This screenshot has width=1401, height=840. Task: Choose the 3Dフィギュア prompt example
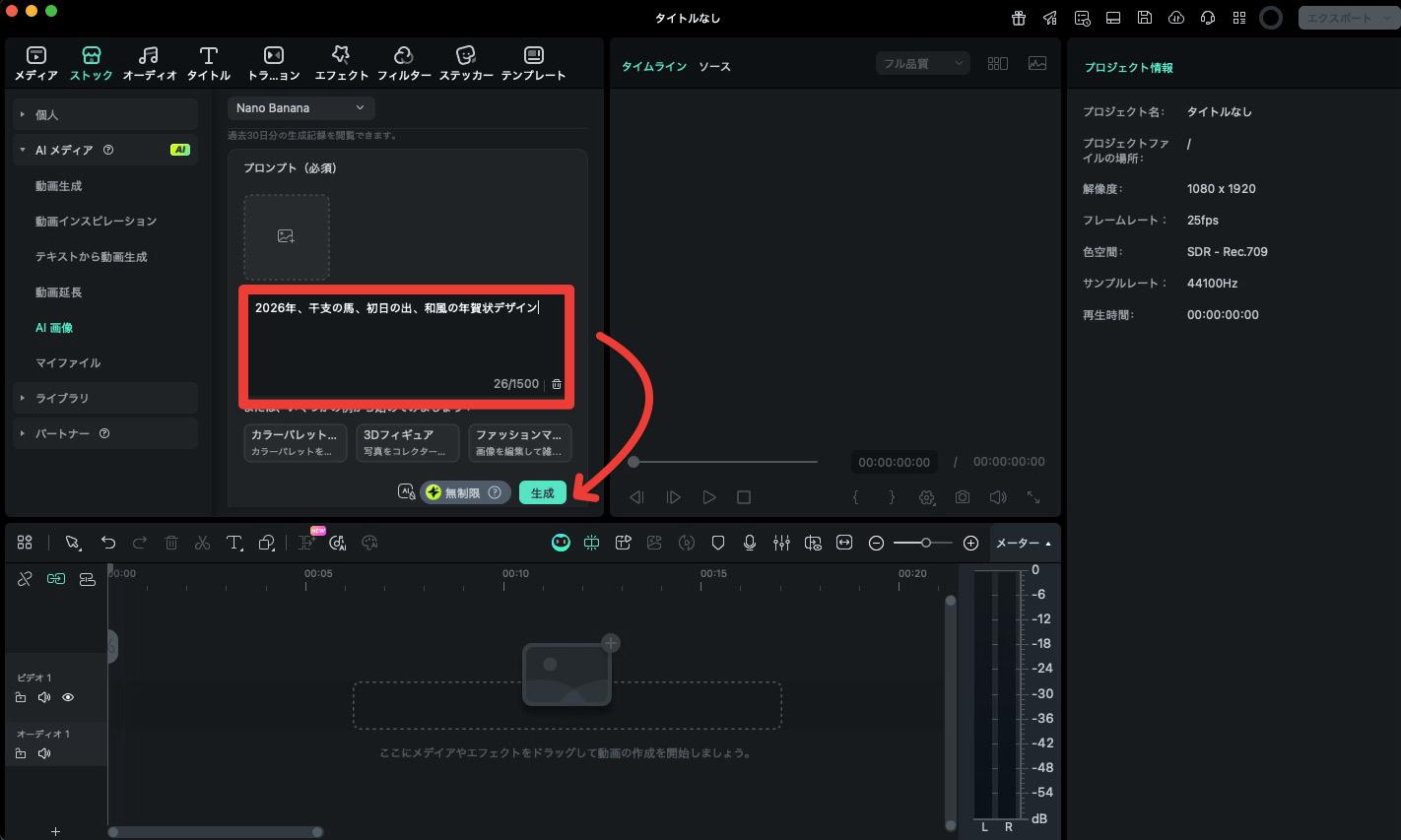click(407, 442)
